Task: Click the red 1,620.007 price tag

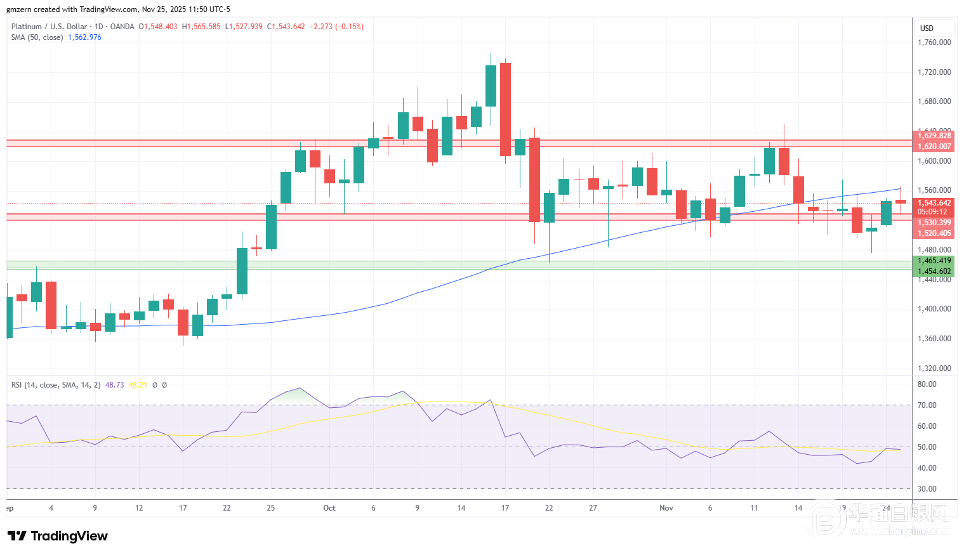Action: [x=931, y=146]
